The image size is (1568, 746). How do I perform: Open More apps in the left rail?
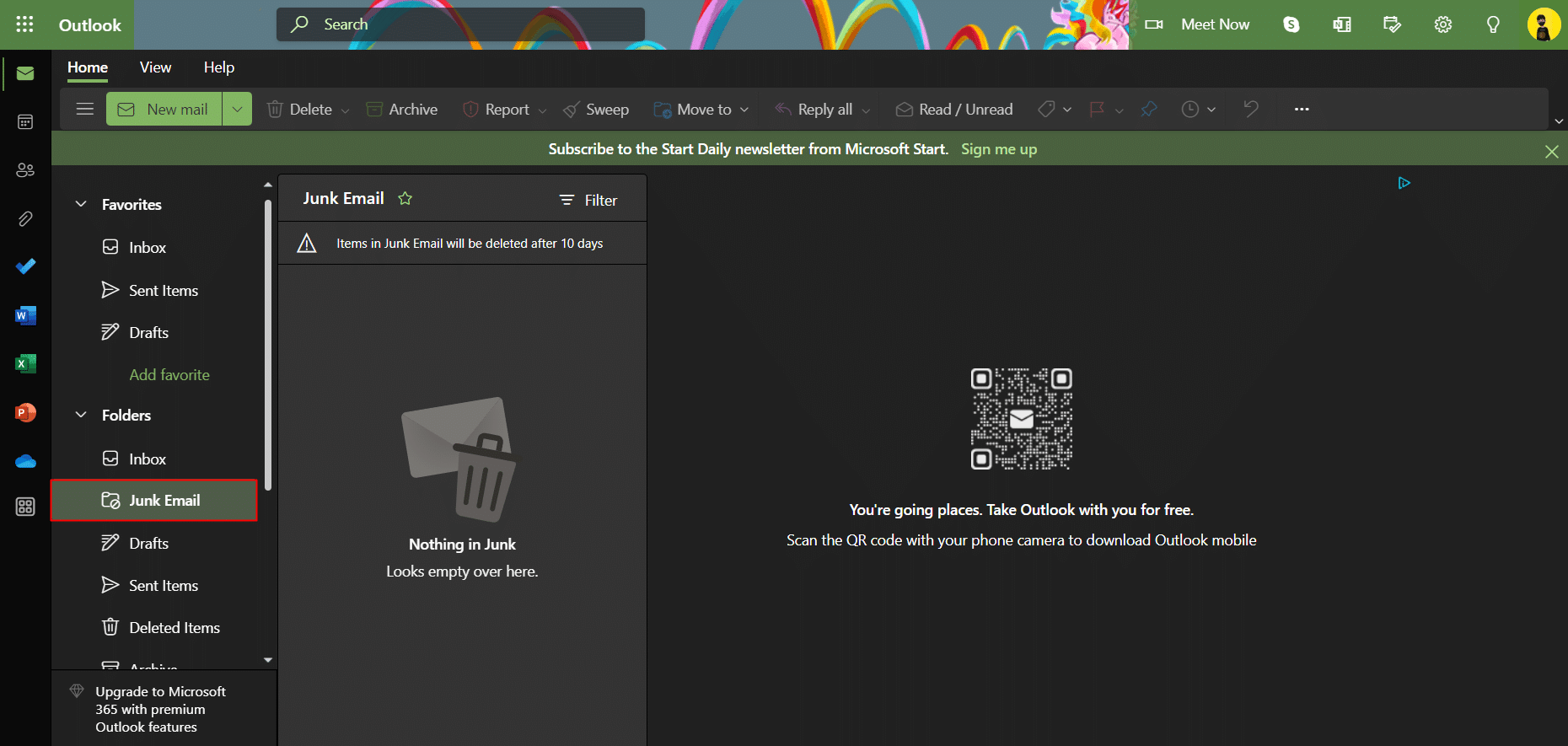(25, 507)
